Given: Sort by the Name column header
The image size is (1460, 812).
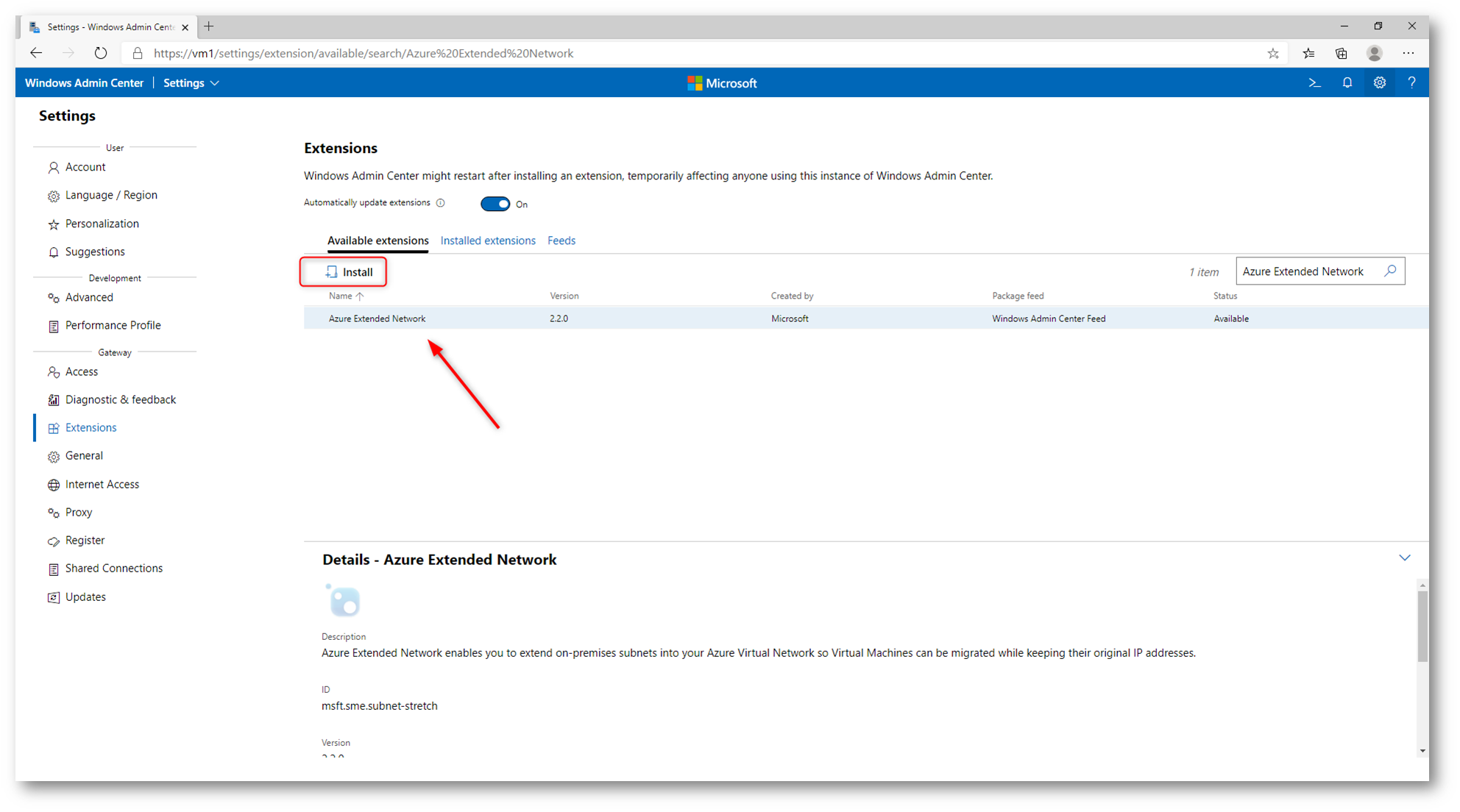Looking at the screenshot, I should point(346,296).
